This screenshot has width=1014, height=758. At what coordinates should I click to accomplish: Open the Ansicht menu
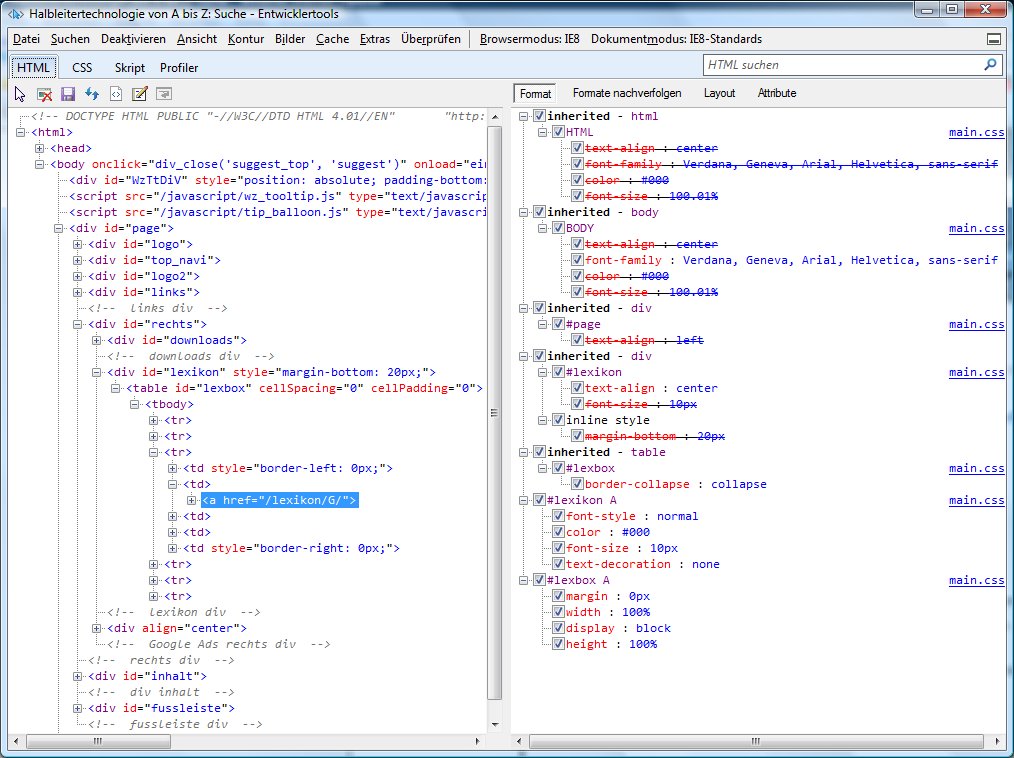[x=197, y=39]
